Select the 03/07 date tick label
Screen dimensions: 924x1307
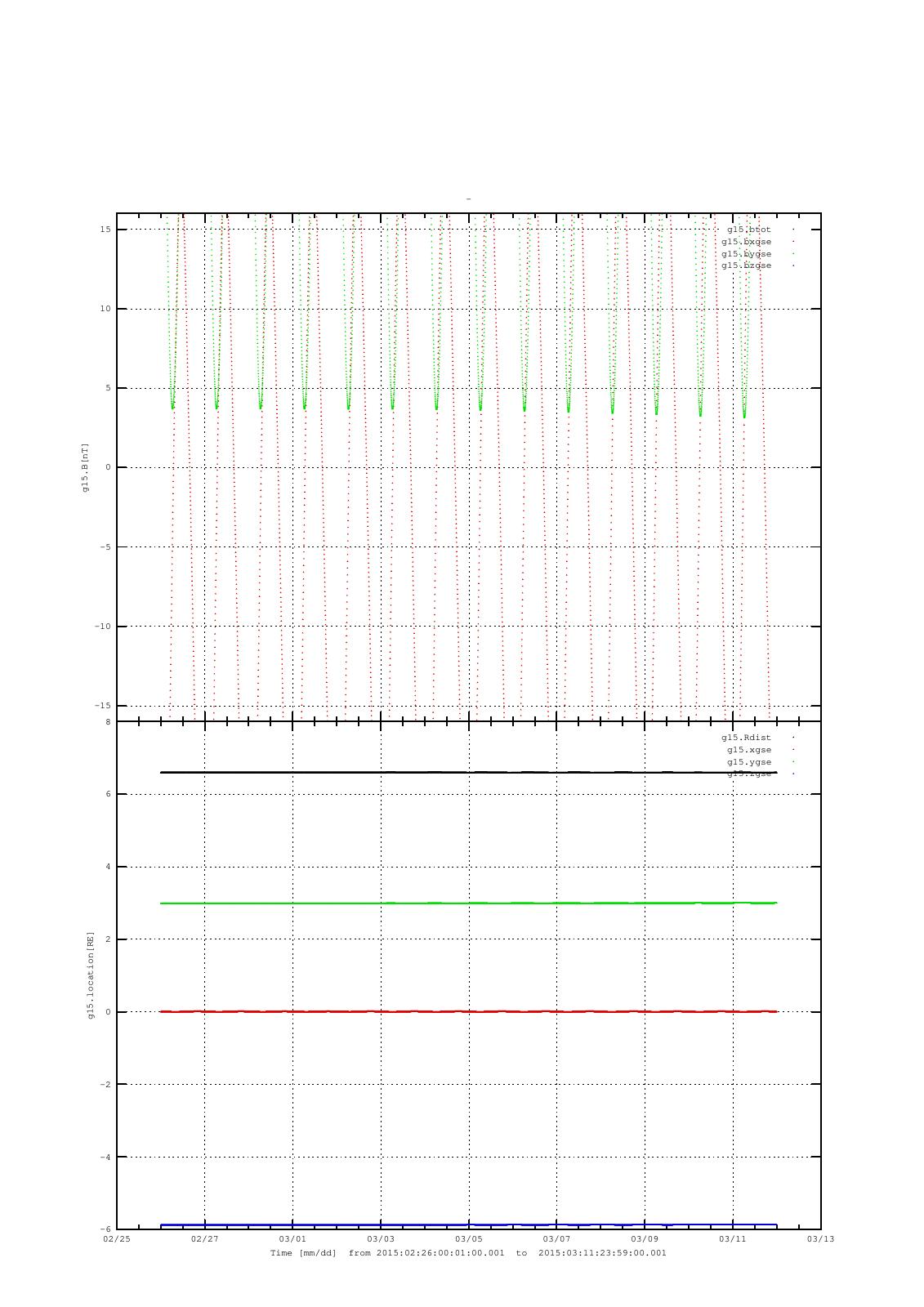[x=556, y=1239]
